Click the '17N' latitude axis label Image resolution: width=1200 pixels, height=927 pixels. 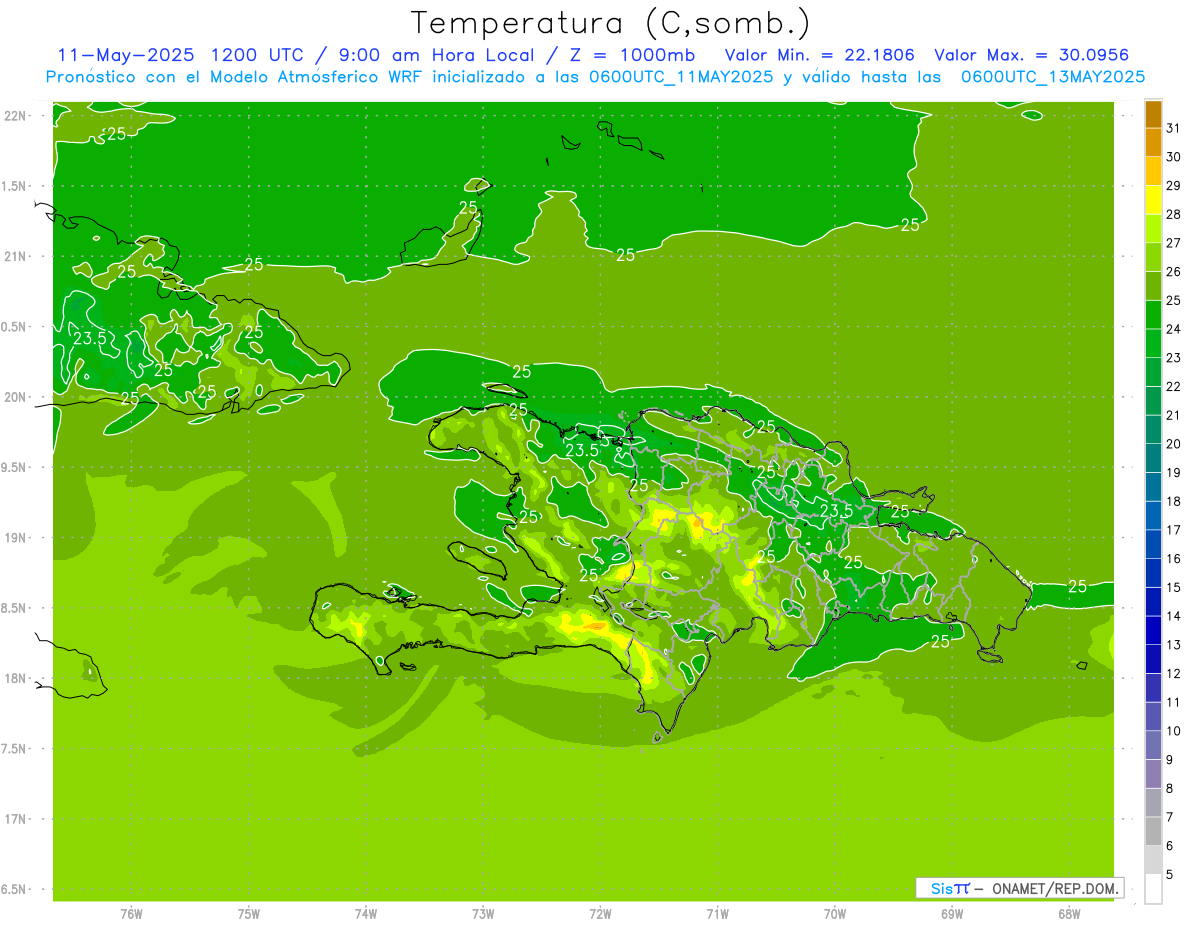[x=17, y=819]
